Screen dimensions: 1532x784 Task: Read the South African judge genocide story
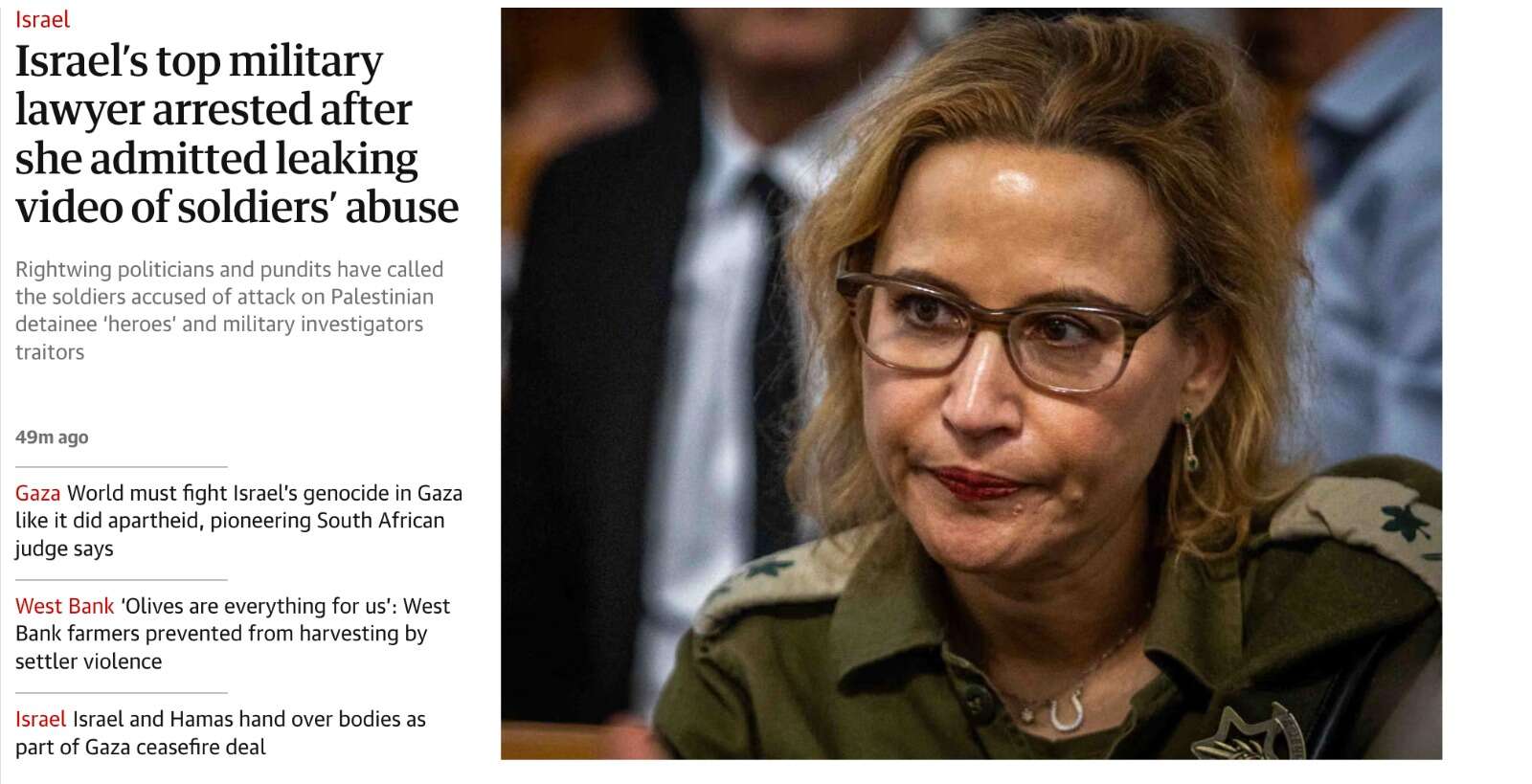click(x=239, y=521)
